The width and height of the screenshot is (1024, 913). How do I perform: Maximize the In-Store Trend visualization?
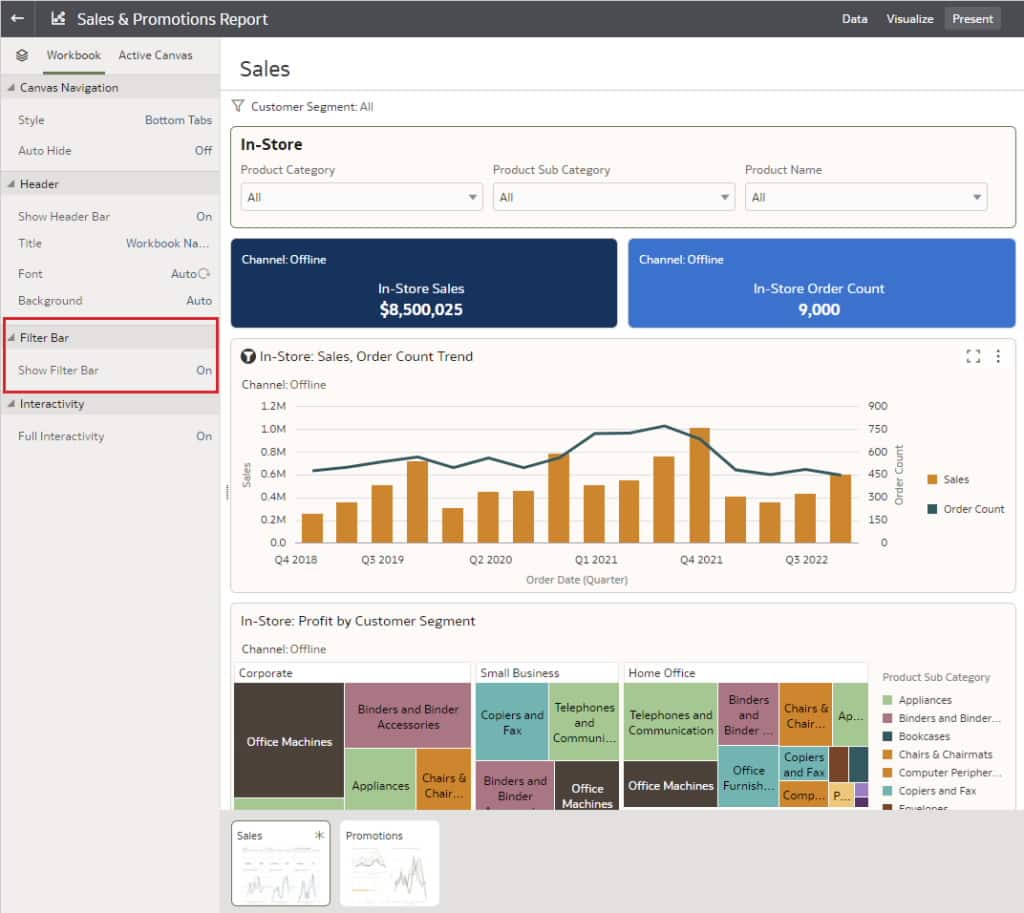click(x=973, y=356)
